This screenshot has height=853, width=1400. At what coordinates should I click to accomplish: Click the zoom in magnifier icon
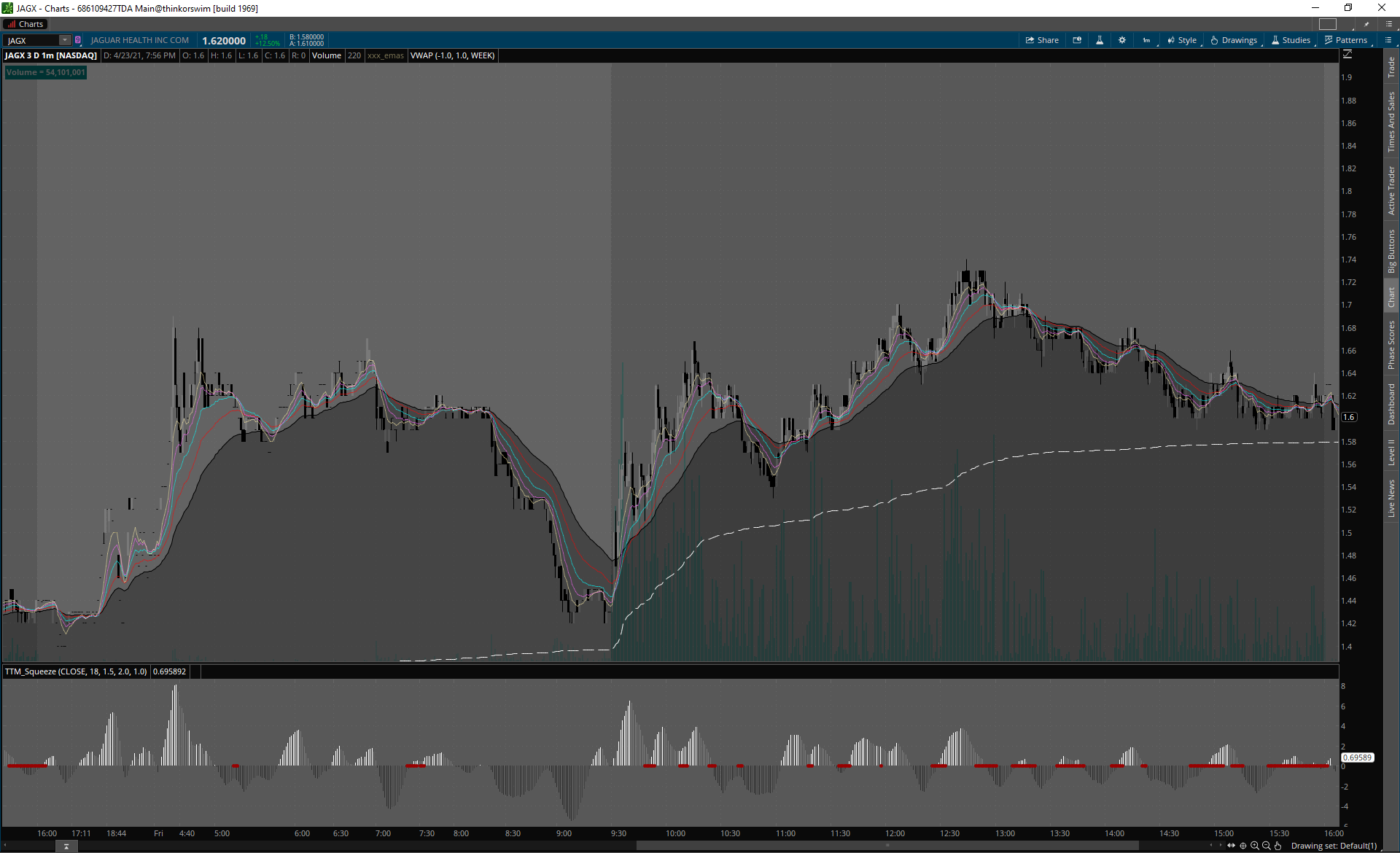coord(1254,846)
